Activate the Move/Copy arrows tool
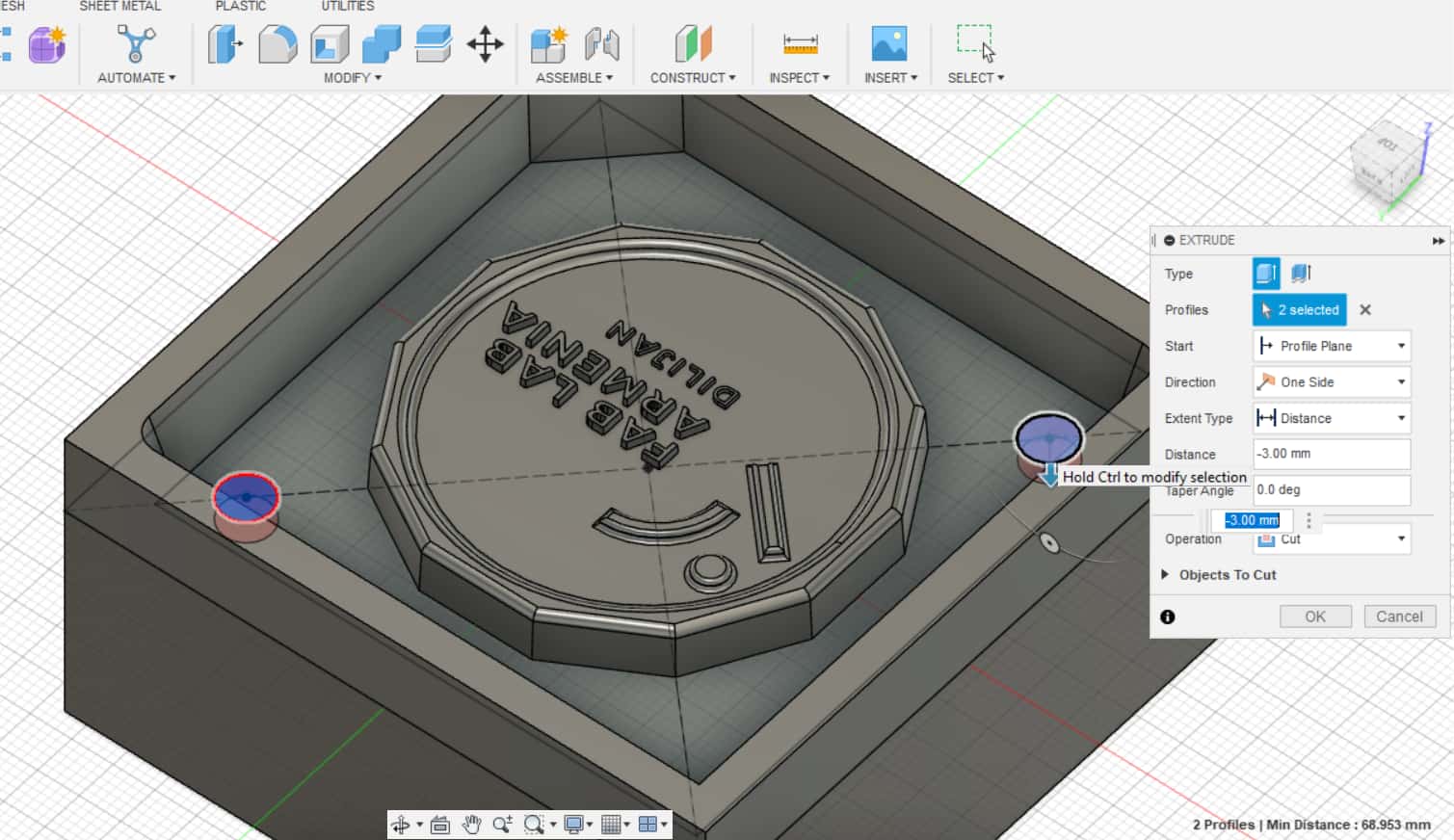 pyautogui.click(x=485, y=44)
